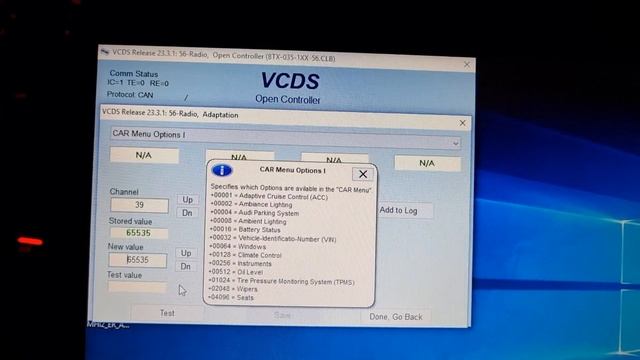Click the greyed Save button
This screenshot has height=360, width=640.
coord(282,315)
